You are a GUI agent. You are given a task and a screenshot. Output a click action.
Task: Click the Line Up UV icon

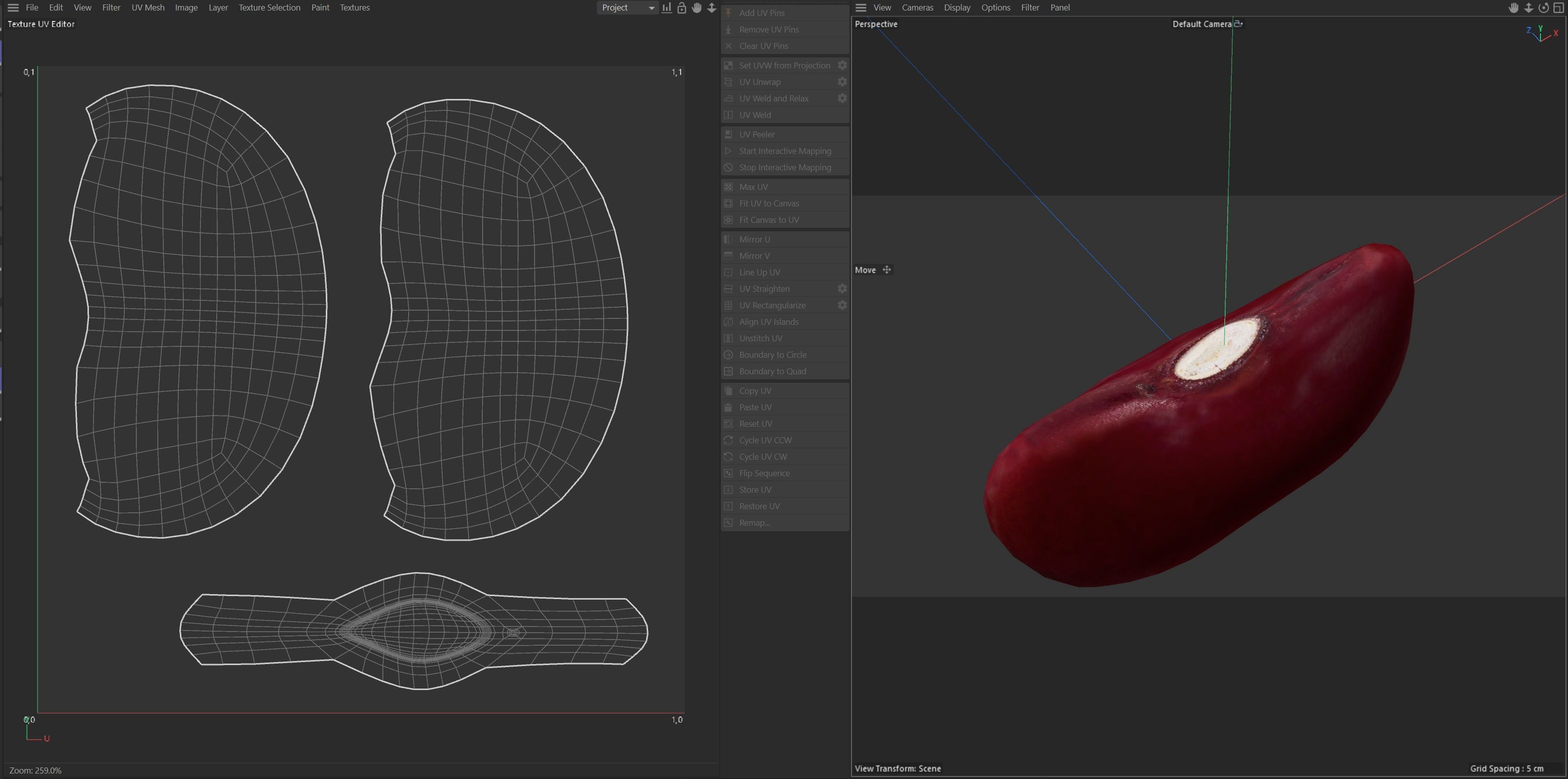click(x=729, y=271)
